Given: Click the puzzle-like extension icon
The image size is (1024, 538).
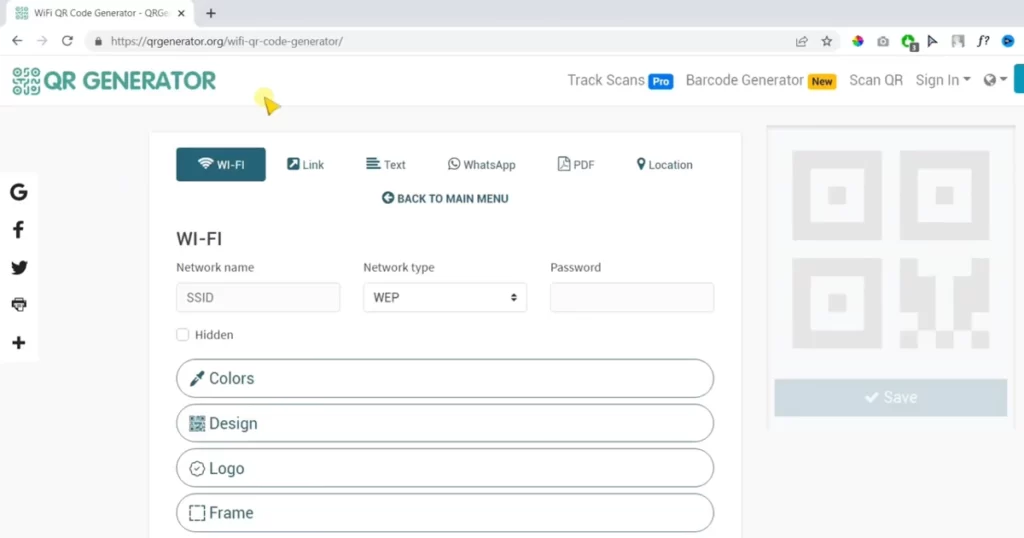Looking at the screenshot, I should [958, 41].
